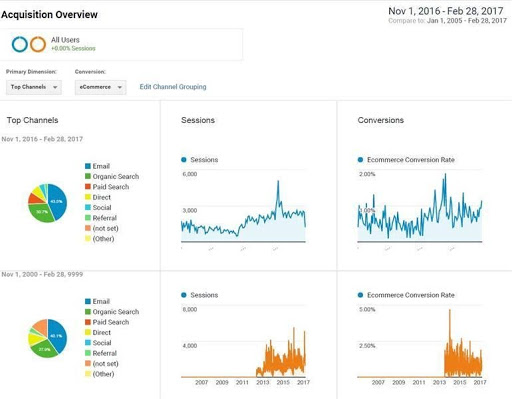Select Organic Search in the upper legend
This screenshot has width=512, height=399.
(115, 176)
